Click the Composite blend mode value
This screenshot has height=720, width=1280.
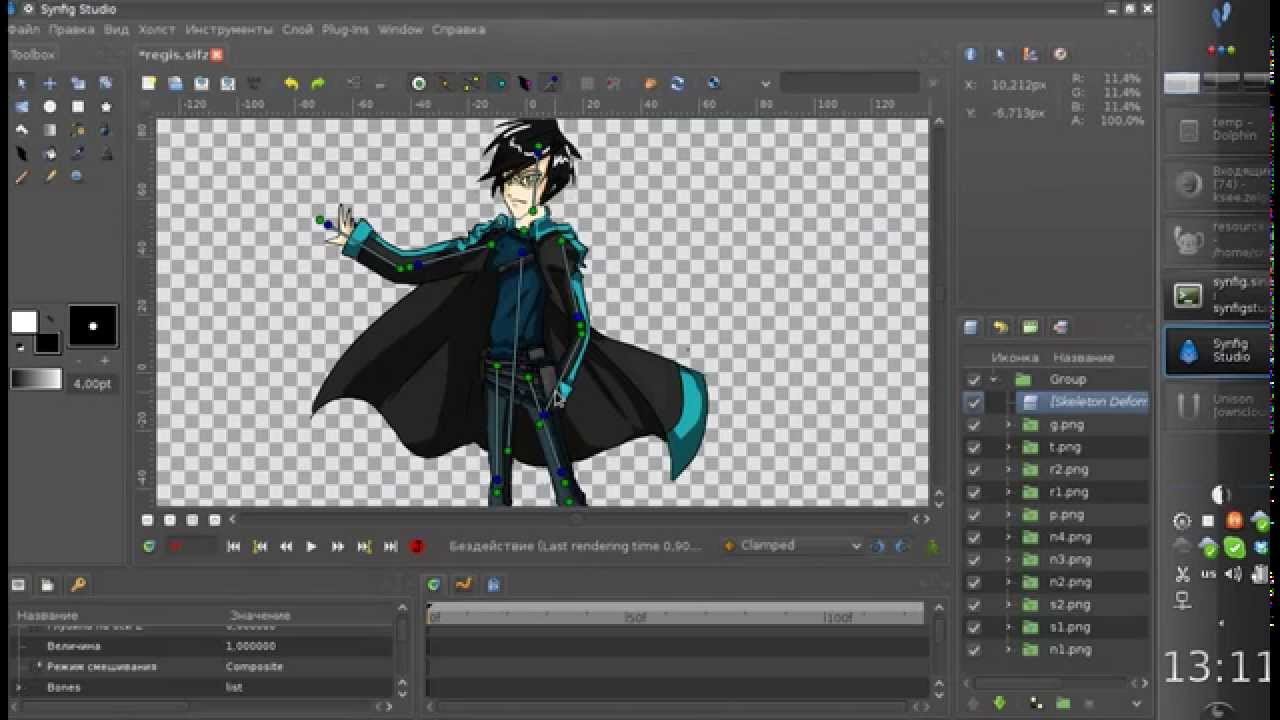[254, 667]
